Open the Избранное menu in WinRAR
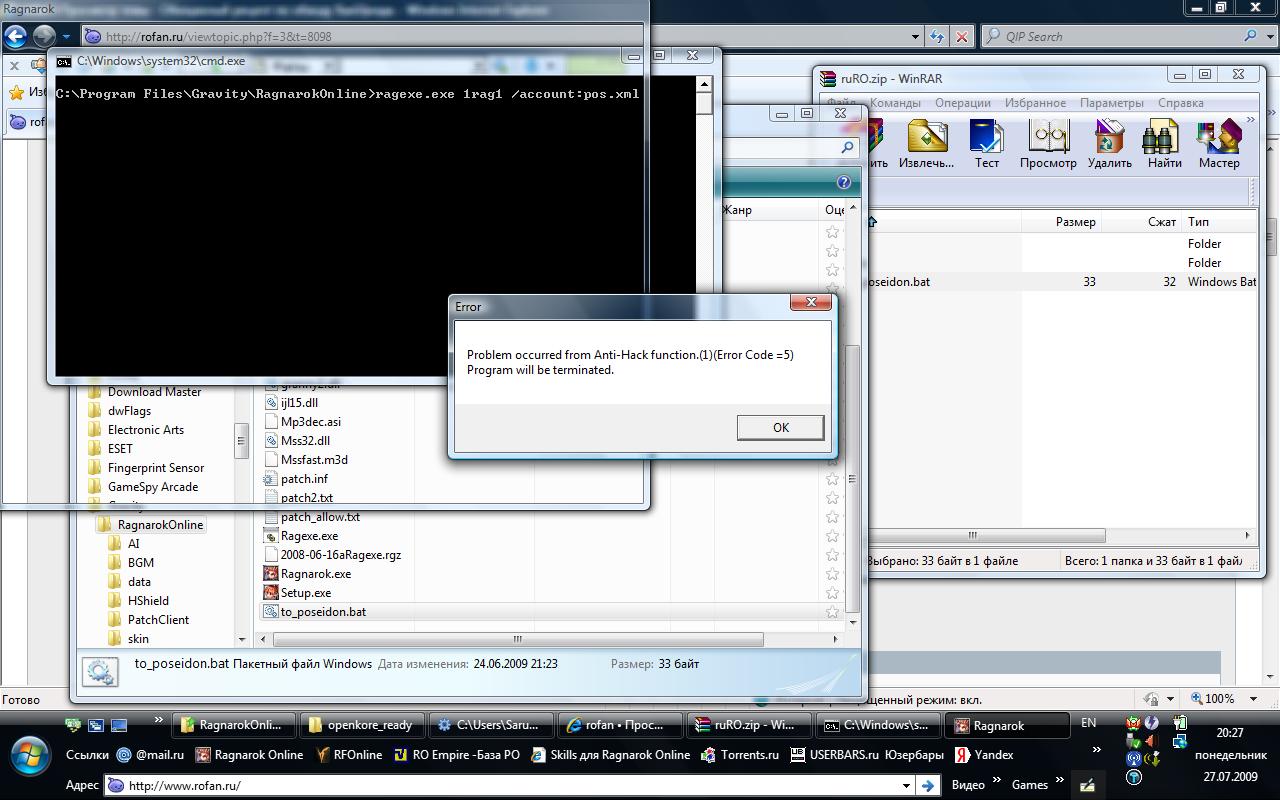This screenshot has height=800, width=1280. (x=1035, y=103)
